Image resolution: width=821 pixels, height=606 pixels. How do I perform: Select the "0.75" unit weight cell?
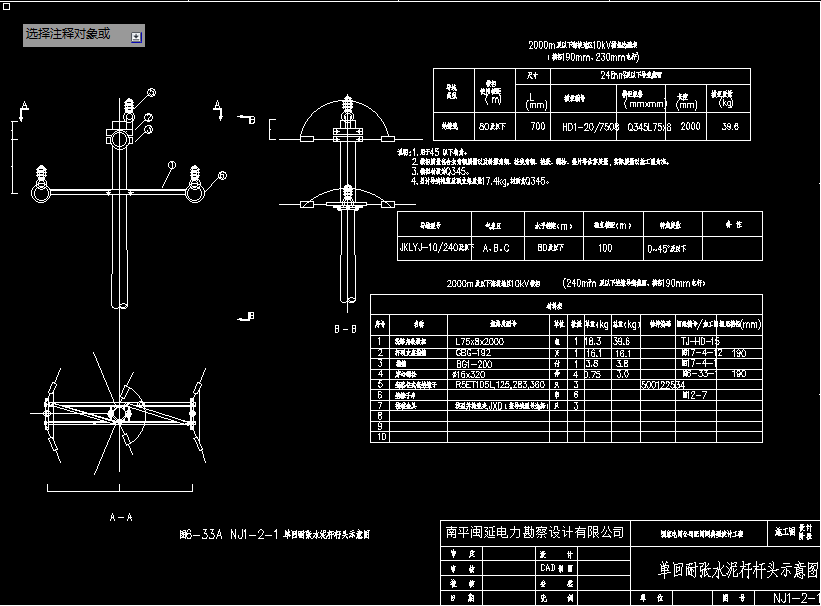pyautogui.click(x=592, y=374)
